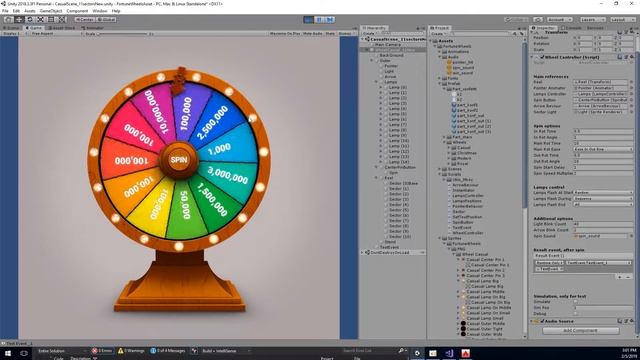The height and width of the screenshot is (360, 640).
Task: Open the Gizmos dropdown
Action: 346,33
